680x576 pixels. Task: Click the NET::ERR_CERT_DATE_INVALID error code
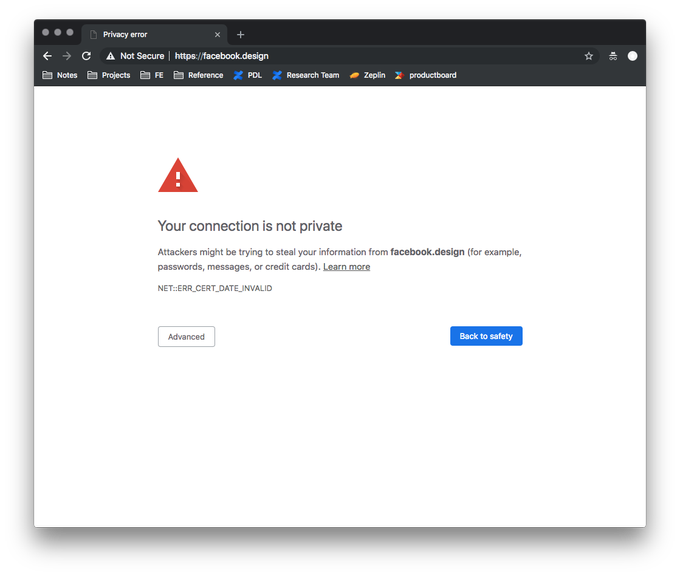[215, 288]
